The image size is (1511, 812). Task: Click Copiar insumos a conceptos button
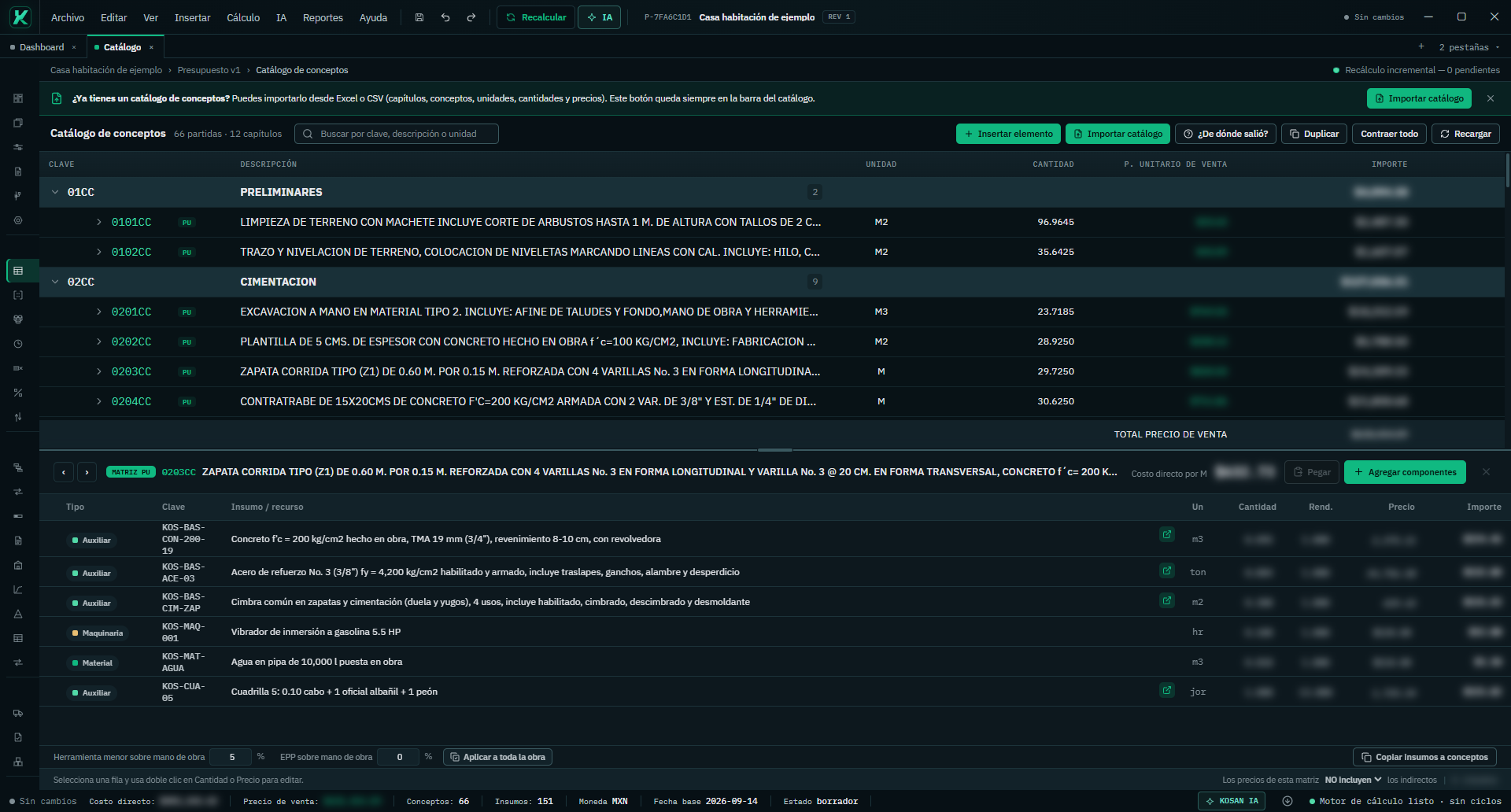[x=1424, y=757]
